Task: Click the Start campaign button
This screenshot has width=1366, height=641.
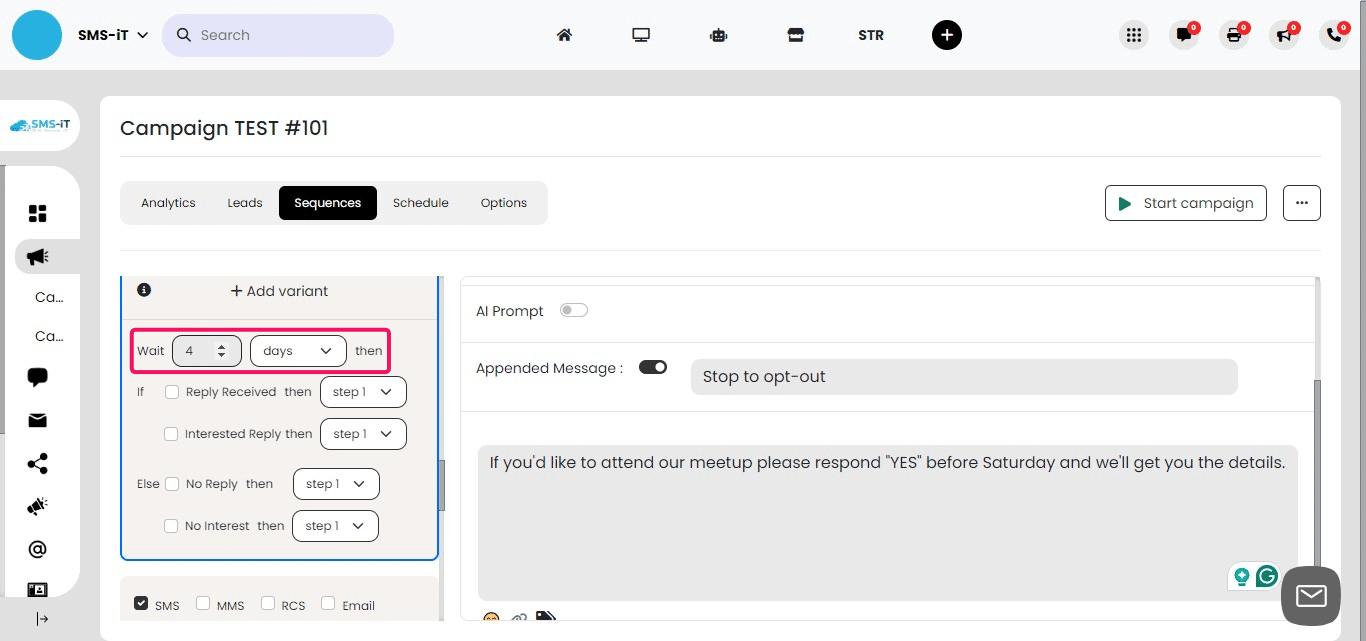Action: (1185, 202)
